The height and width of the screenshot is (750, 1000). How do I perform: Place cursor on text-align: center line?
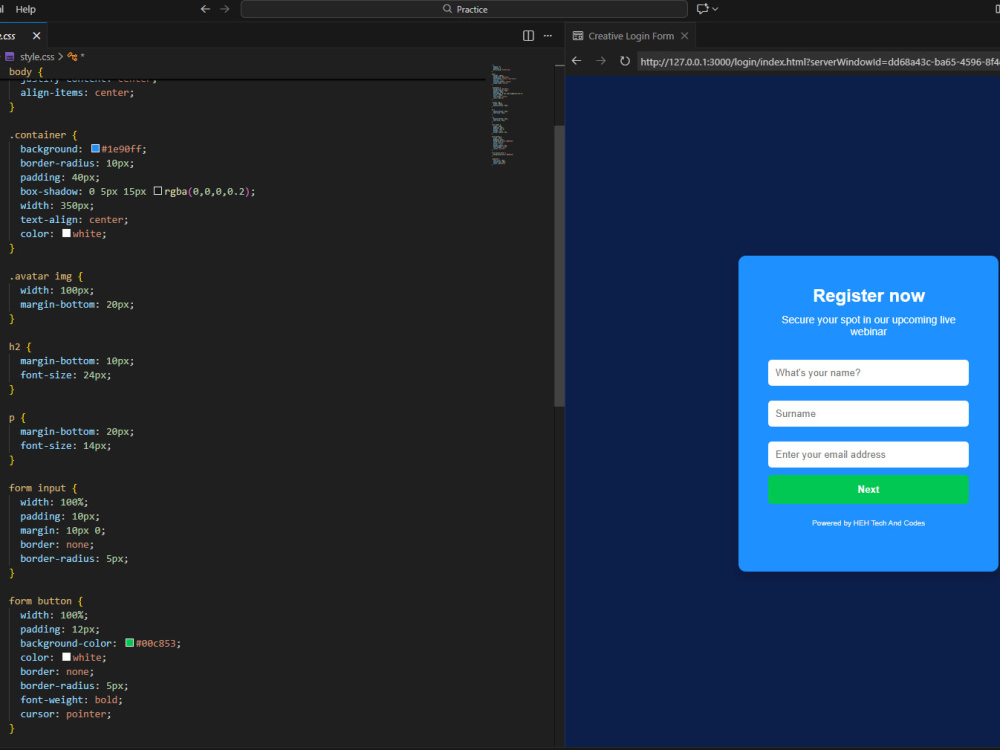pos(74,219)
